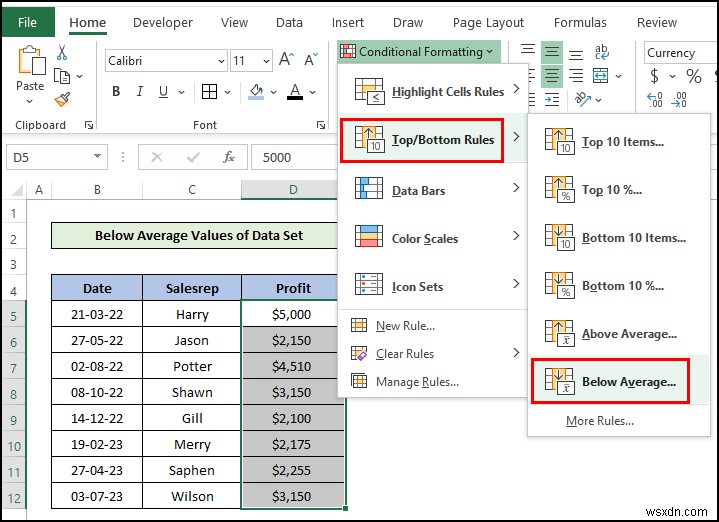Image resolution: width=719 pixels, height=522 pixels.
Task: Apply Percent Style format
Action: coord(693,76)
